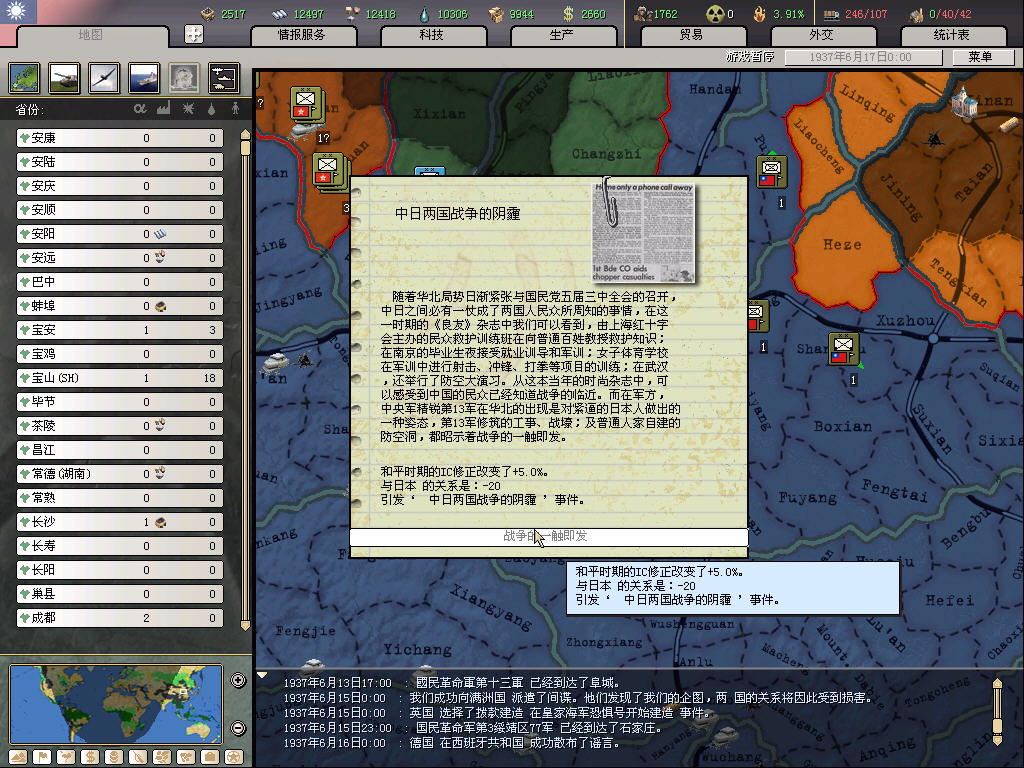Click the message log scroll-down arrow
The image size is (1024, 768).
click(997, 740)
